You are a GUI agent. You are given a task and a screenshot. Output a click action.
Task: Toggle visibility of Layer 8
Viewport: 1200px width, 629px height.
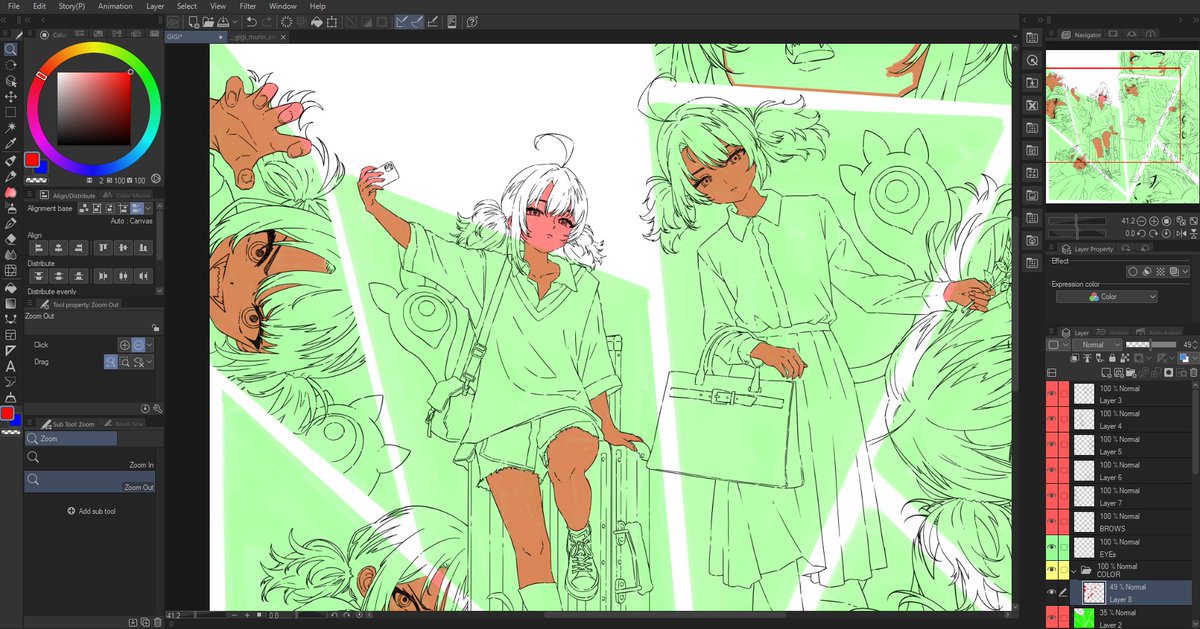pos(1051,593)
